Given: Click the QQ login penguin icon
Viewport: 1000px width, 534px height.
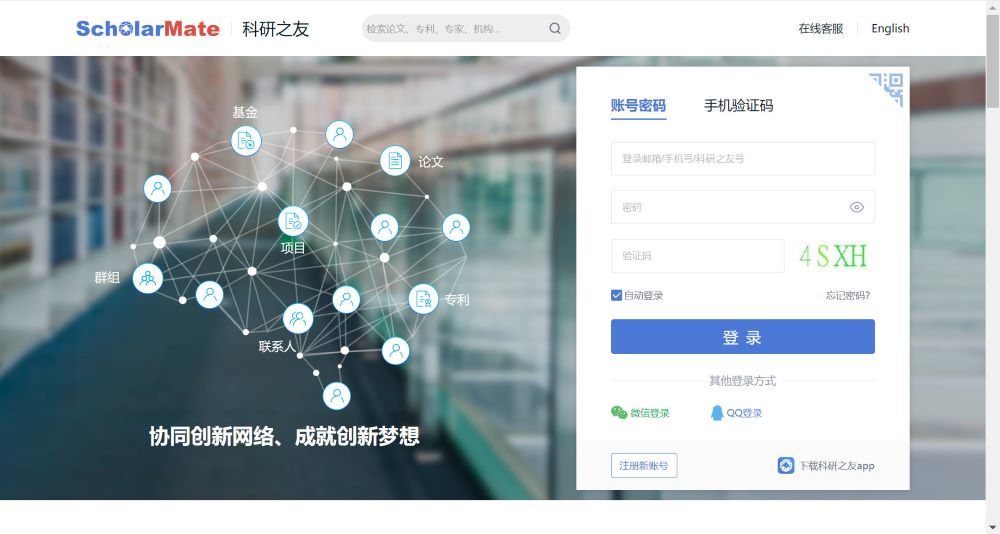Looking at the screenshot, I should 717,413.
